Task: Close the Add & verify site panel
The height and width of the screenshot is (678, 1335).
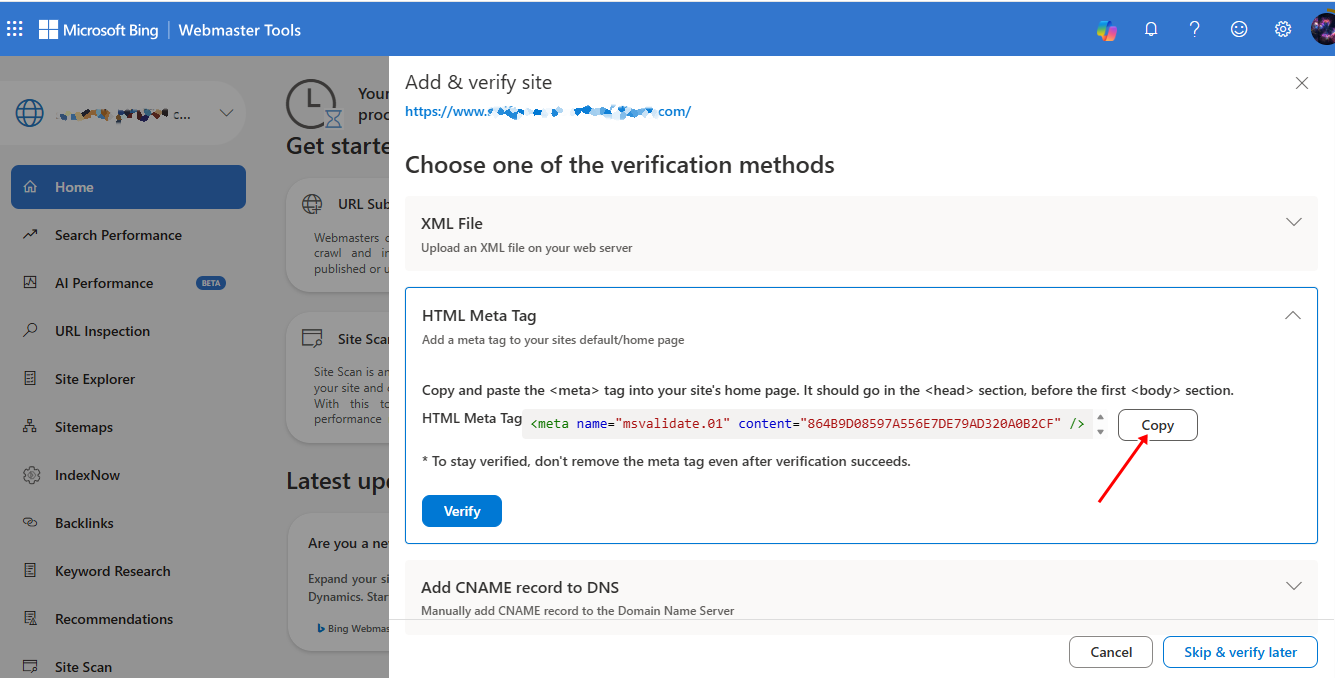Action: click(1302, 83)
